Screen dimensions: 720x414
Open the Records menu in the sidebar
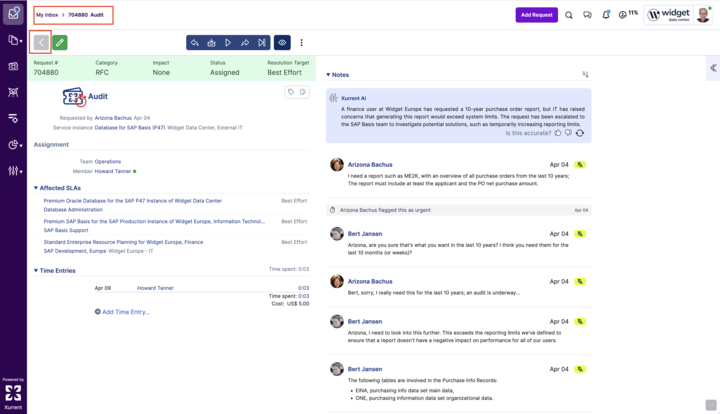[x=15, y=40]
